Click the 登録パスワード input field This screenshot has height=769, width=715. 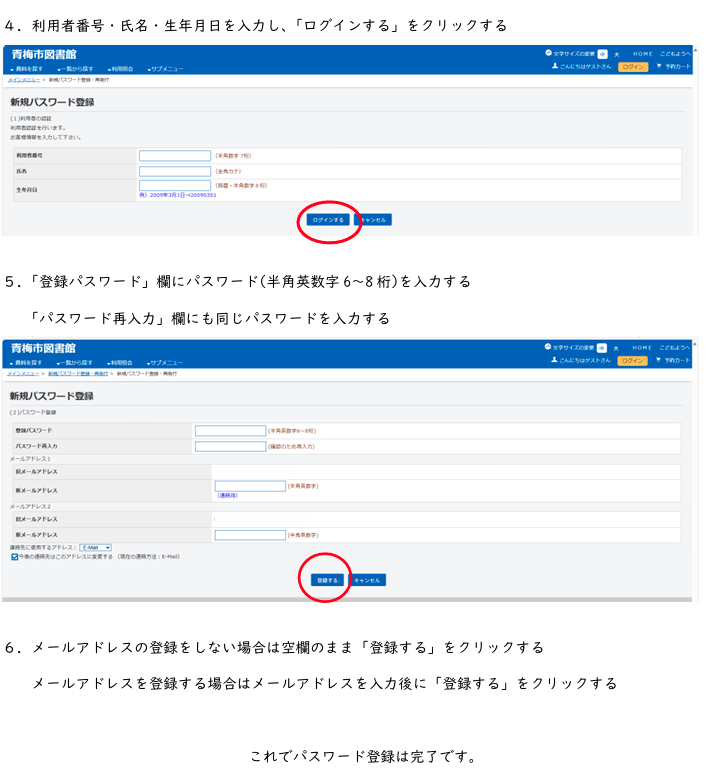tap(230, 430)
